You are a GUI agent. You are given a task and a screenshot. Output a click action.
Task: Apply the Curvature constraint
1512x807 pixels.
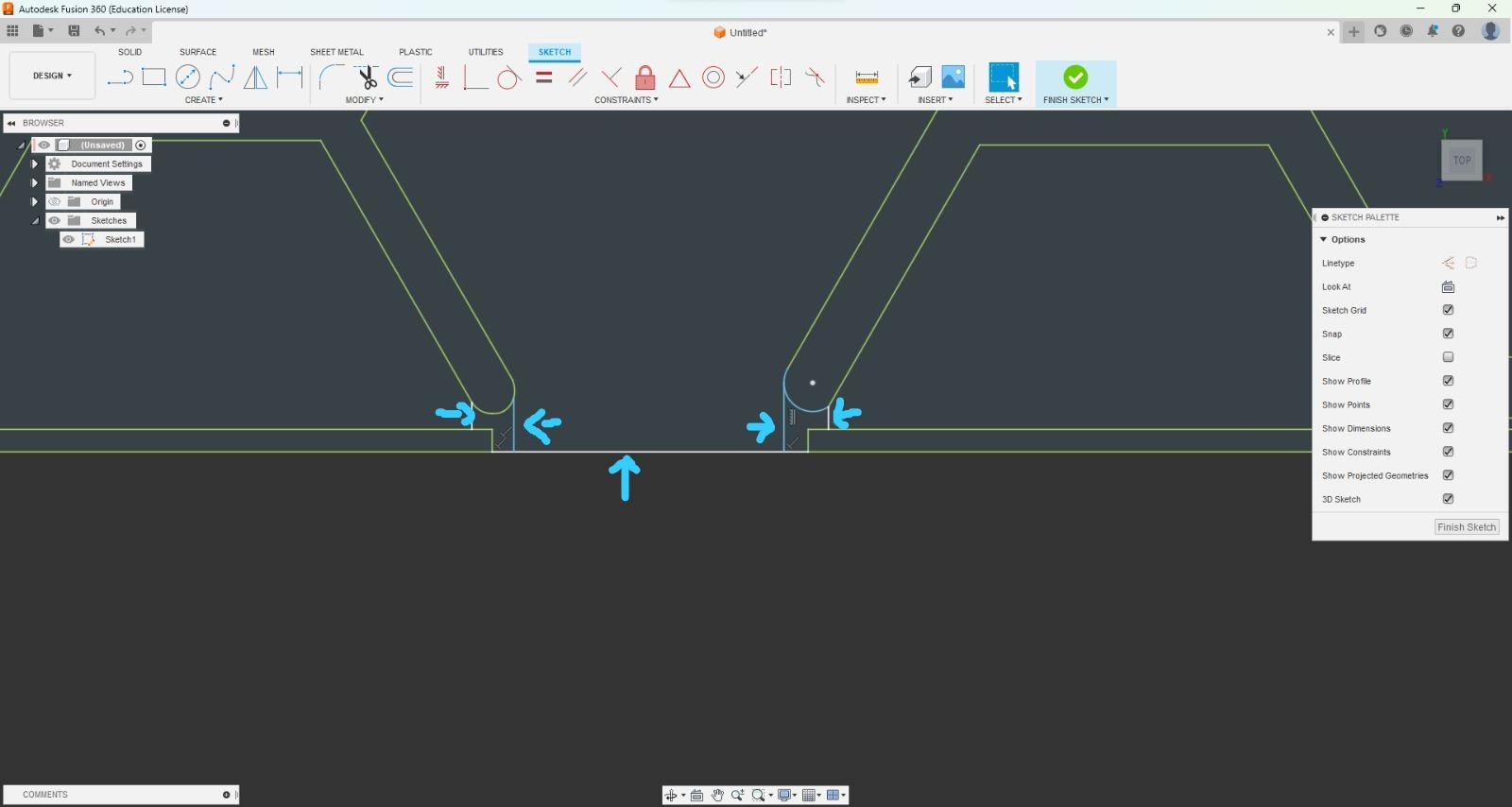click(815, 77)
